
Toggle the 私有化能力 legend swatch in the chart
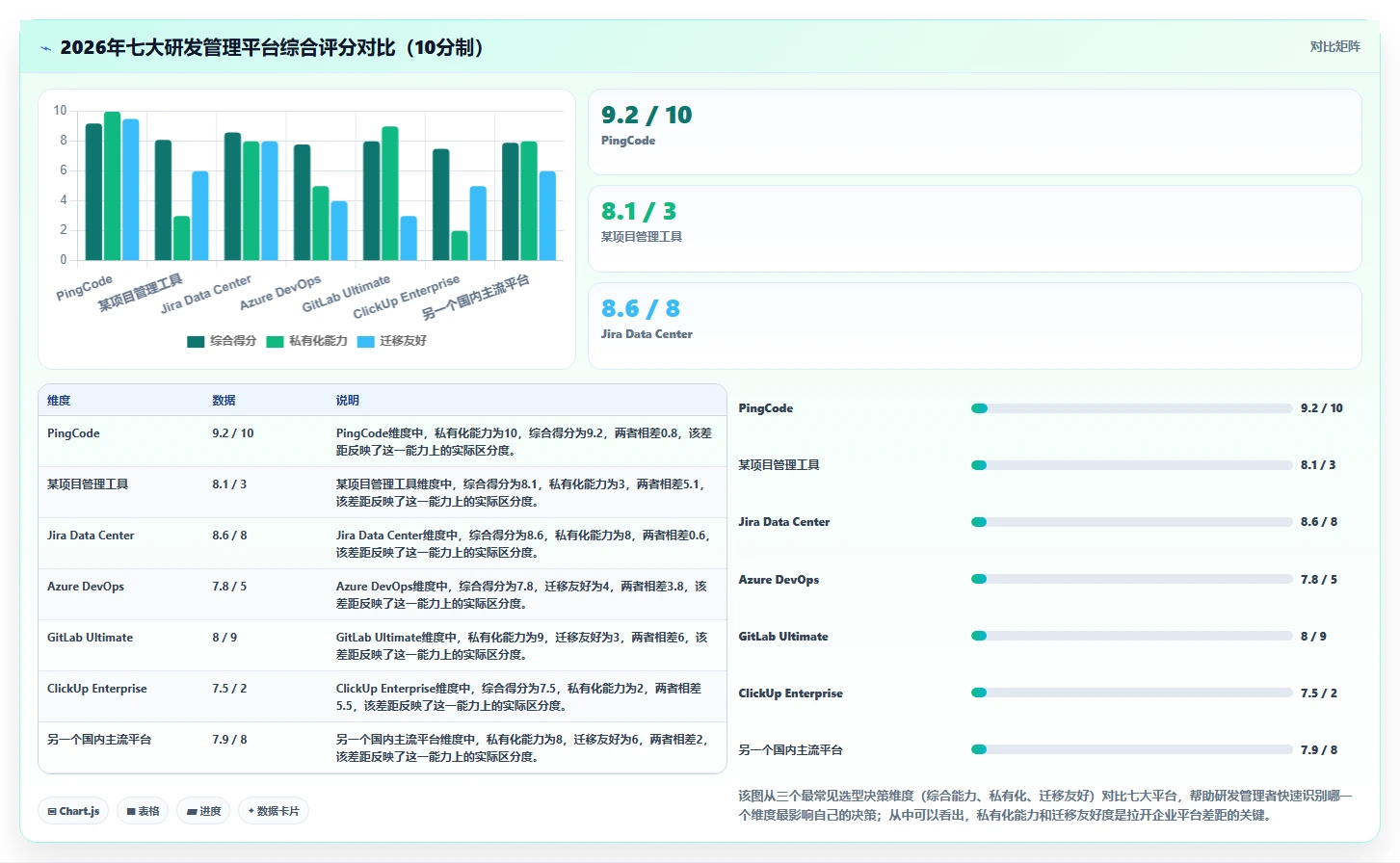275,341
